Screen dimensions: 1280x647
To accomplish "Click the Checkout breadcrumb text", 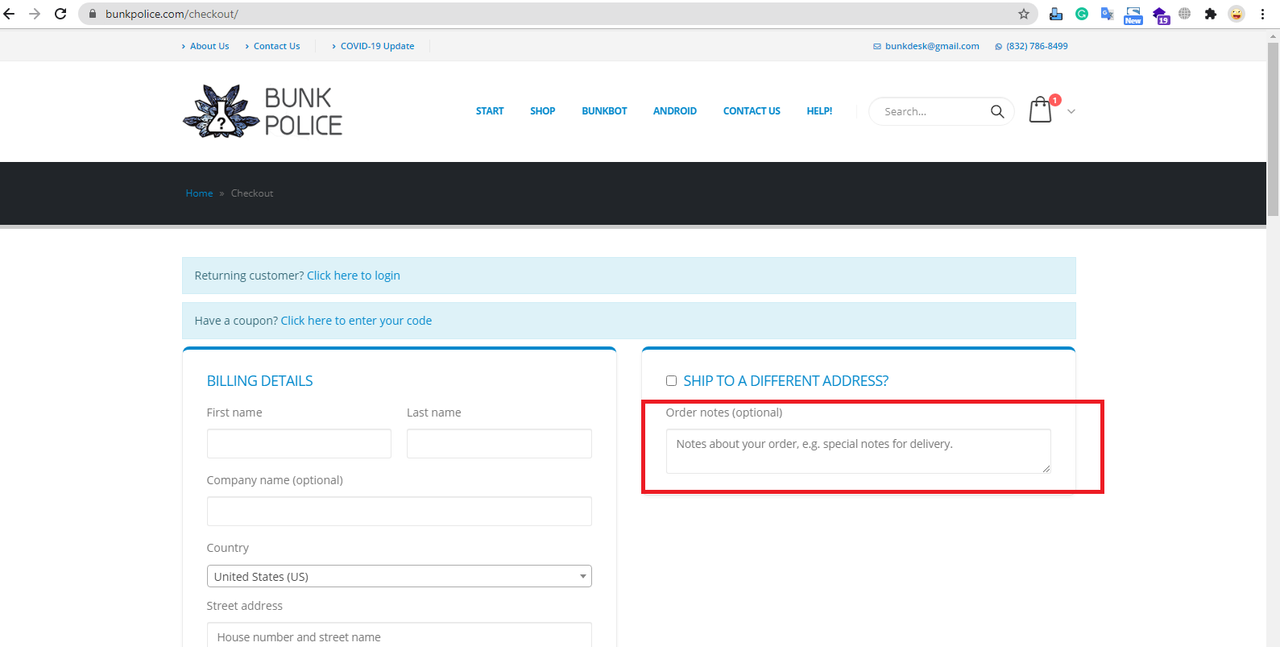I will [x=252, y=193].
